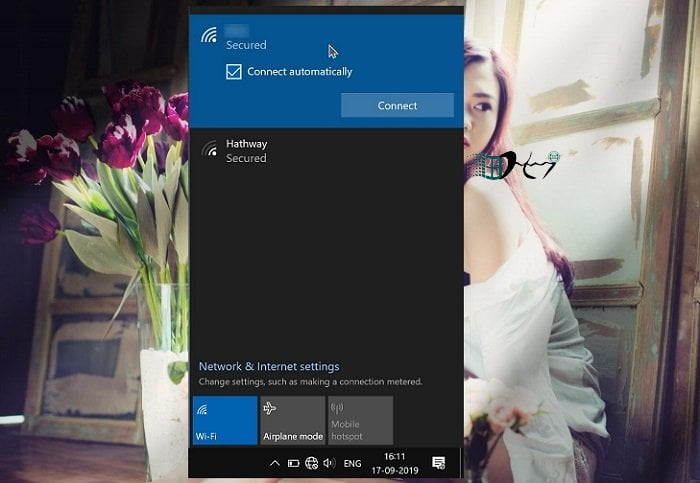The image size is (700, 483).
Task: Click the airplane icon on Airplane mode tile
Action: [269, 408]
